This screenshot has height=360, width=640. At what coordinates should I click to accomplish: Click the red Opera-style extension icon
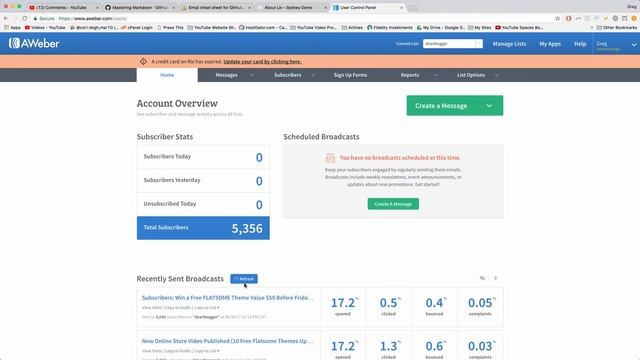(x=568, y=18)
